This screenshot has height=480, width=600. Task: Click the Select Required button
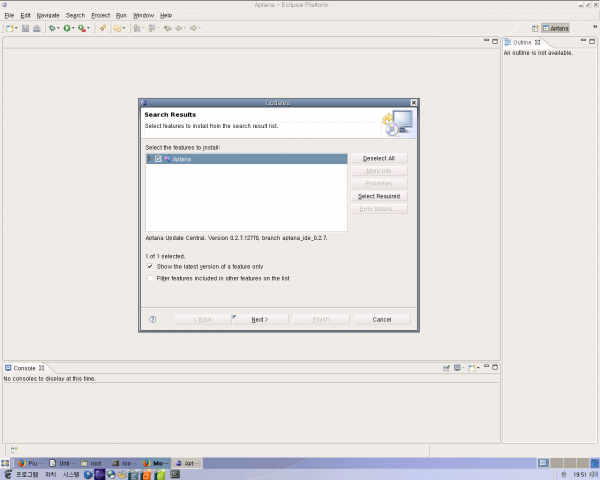pos(379,196)
